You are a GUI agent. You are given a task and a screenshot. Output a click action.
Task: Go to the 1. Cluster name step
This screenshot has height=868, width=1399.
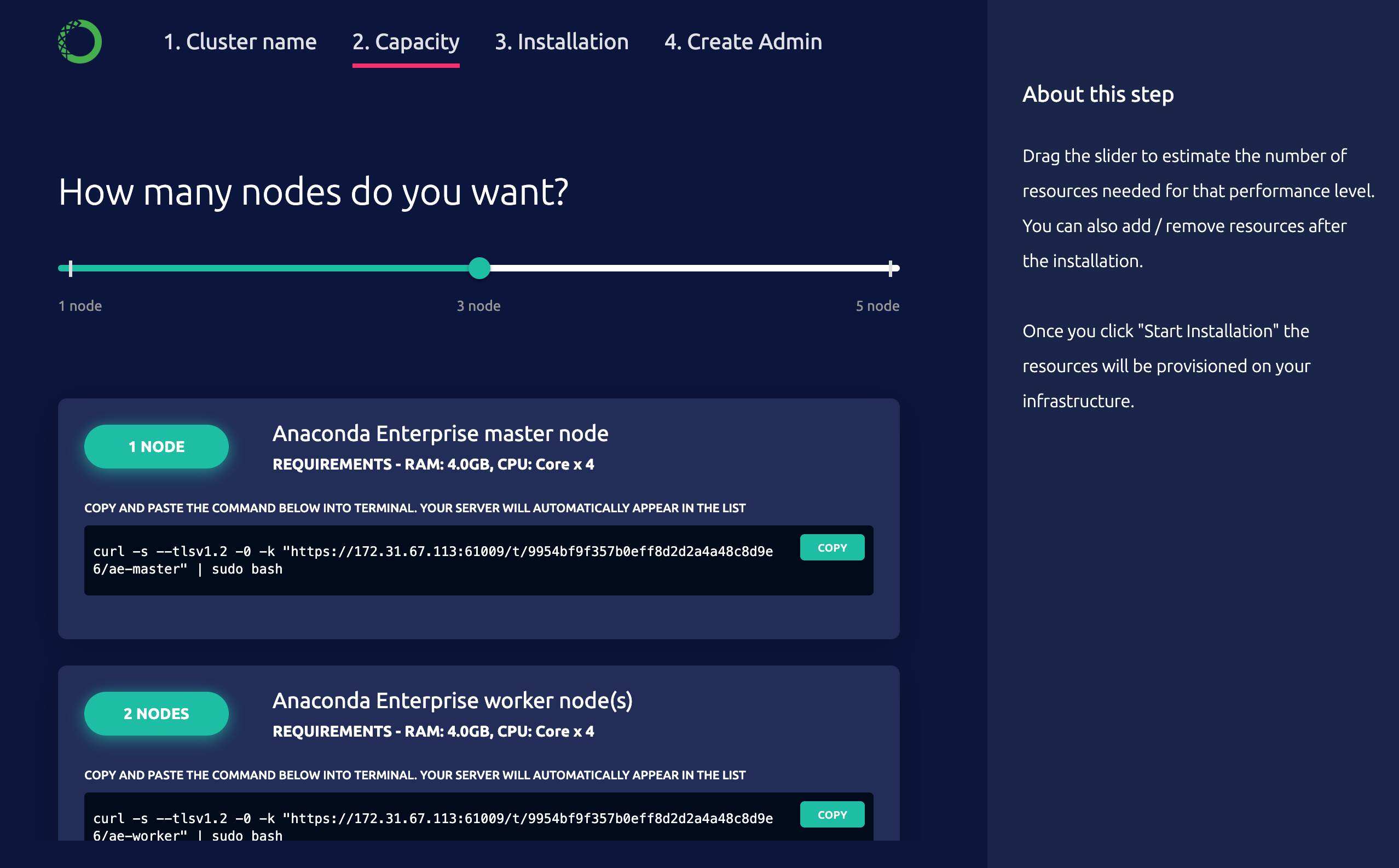click(x=240, y=42)
